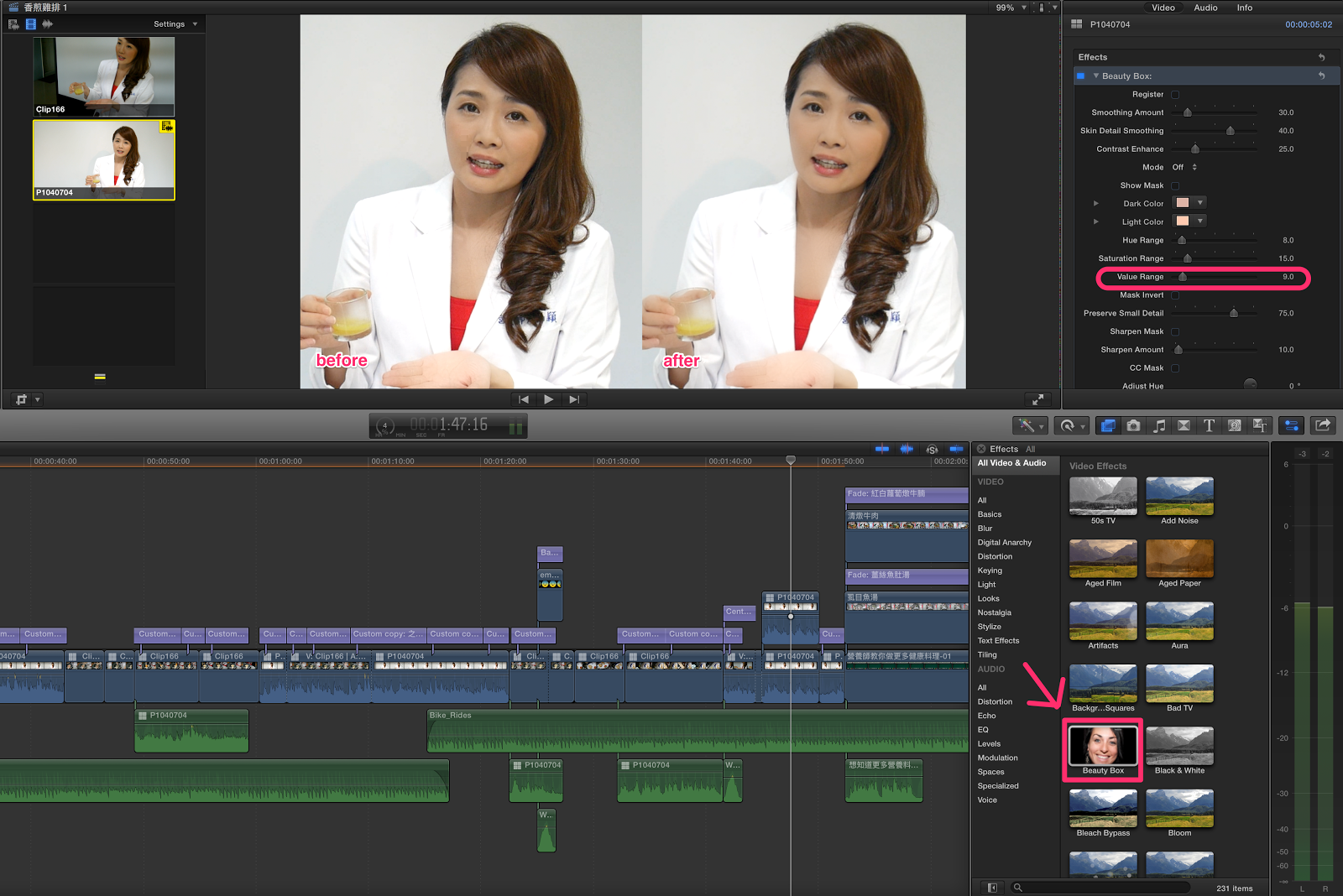Viewport: 1343px width, 896px height.
Task: Play the viewer video
Action: click(548, 399)
